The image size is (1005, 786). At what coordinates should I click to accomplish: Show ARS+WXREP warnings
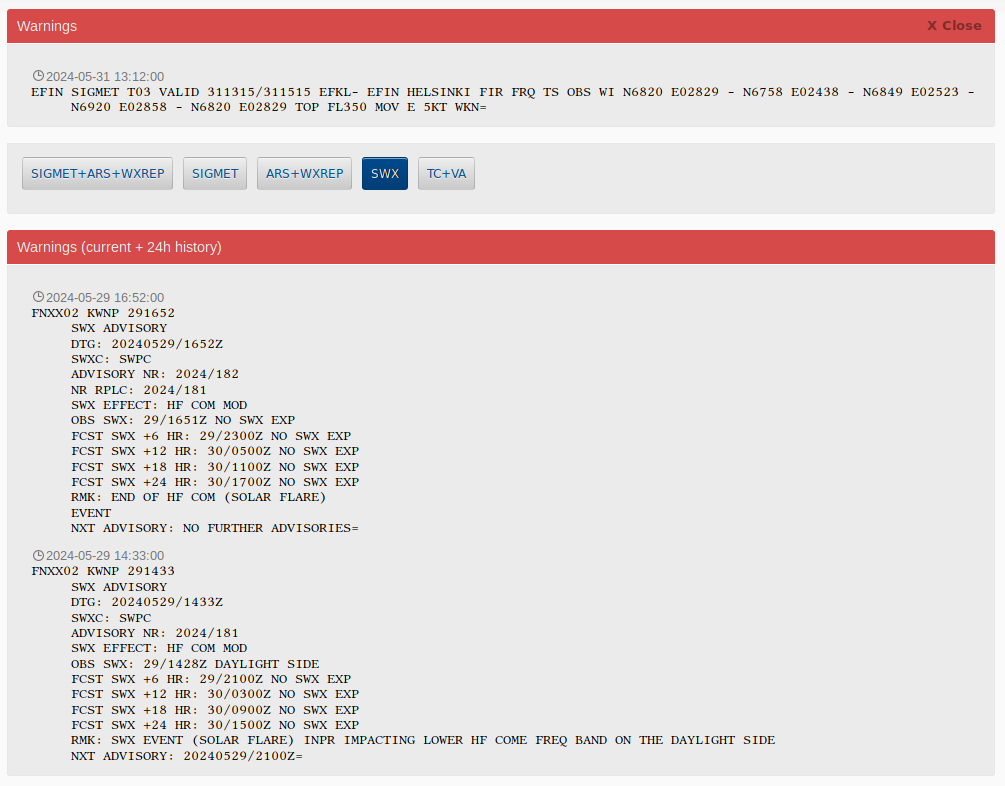pos(304,173)
